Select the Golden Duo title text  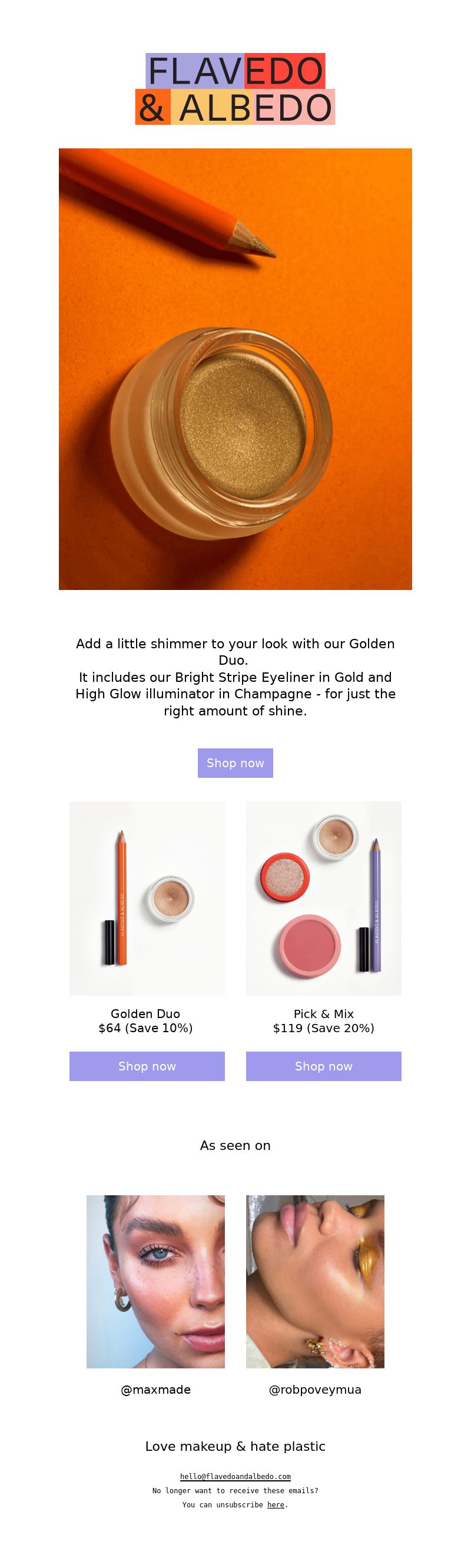tap(145, 1013)
